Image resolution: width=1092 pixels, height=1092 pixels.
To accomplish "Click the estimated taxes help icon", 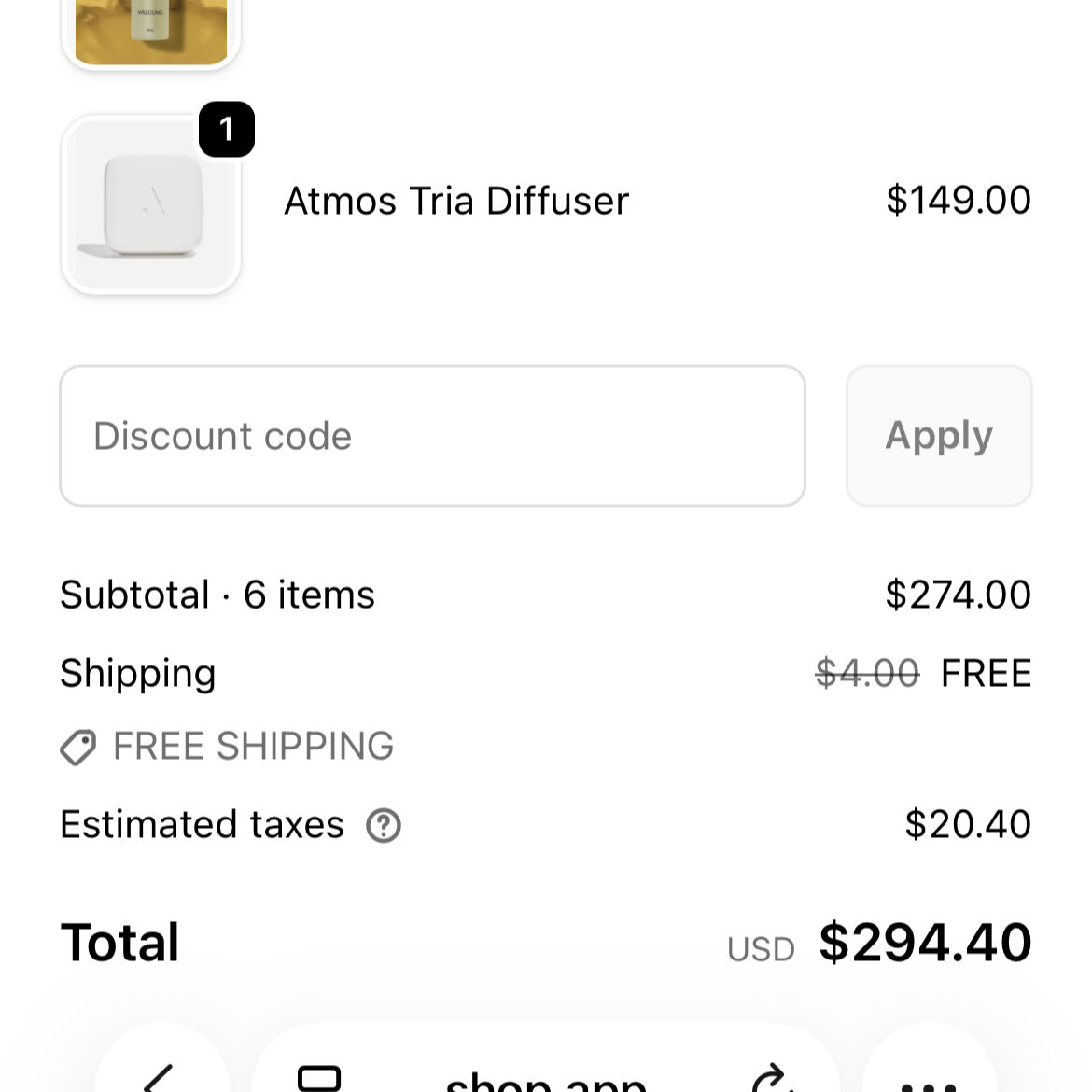I will (383, 825).
